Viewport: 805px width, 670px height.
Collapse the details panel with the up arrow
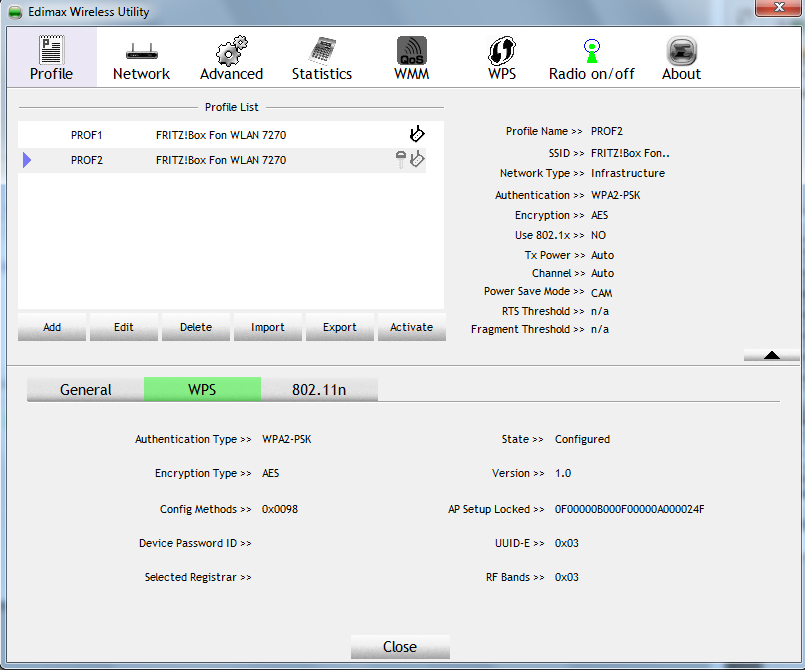click(x=771, y=355)
